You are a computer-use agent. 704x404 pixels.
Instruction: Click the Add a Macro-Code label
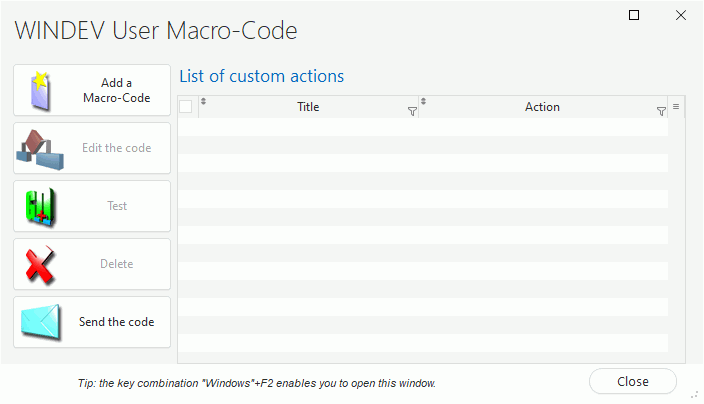point(117,90)
